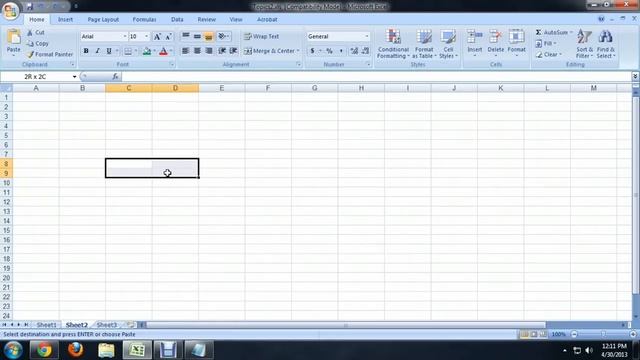Activate the Format Painter brush
This screenshot has width=640, height=360.
click(x=50, y=54)
